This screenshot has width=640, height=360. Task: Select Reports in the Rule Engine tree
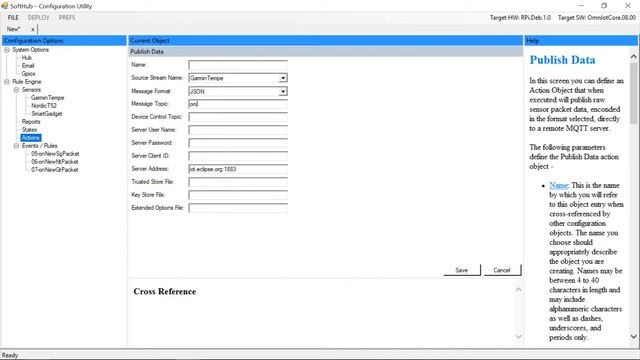tap(31, 122)
